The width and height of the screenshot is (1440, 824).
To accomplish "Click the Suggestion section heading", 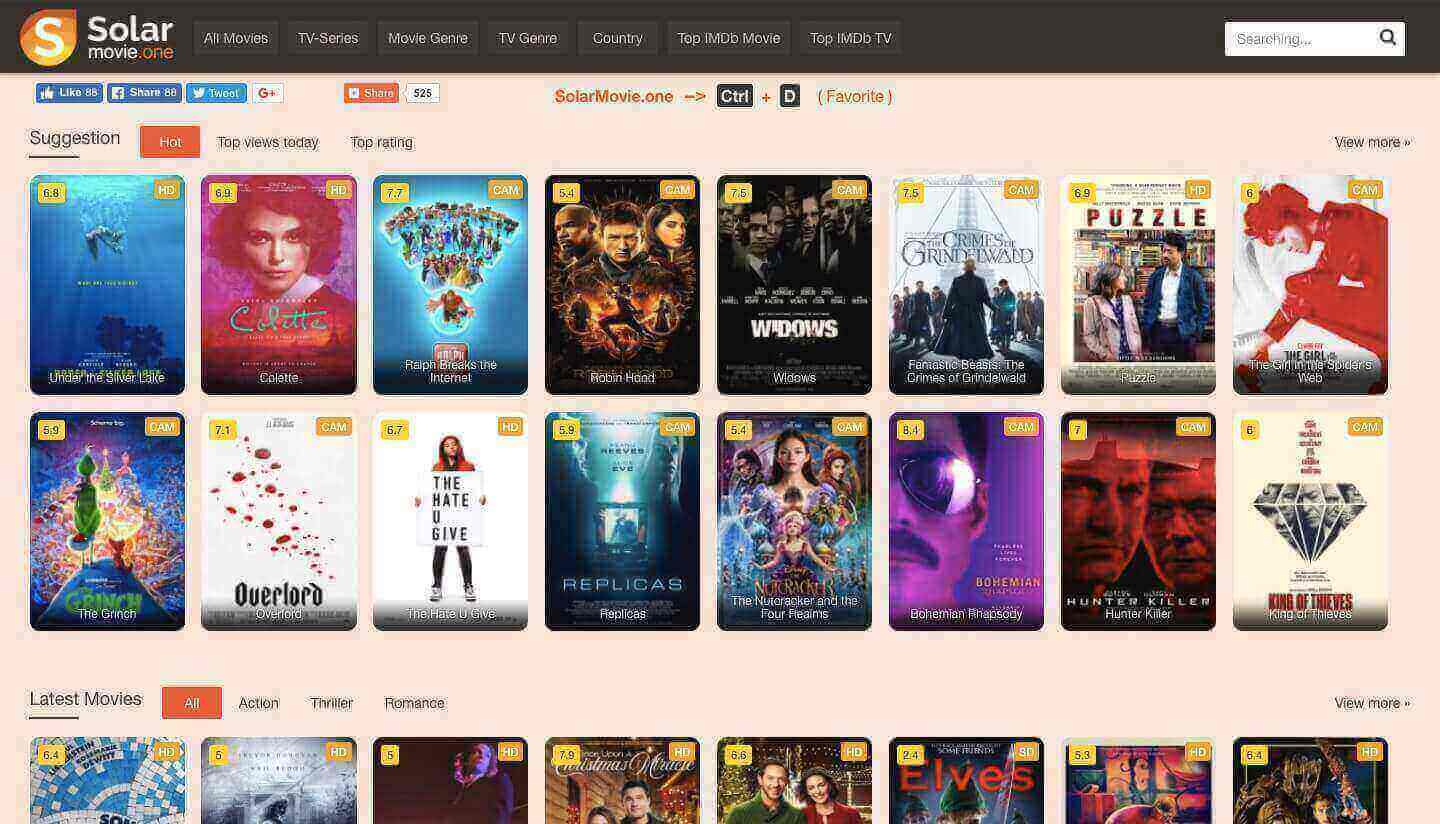I will (75, 138).
